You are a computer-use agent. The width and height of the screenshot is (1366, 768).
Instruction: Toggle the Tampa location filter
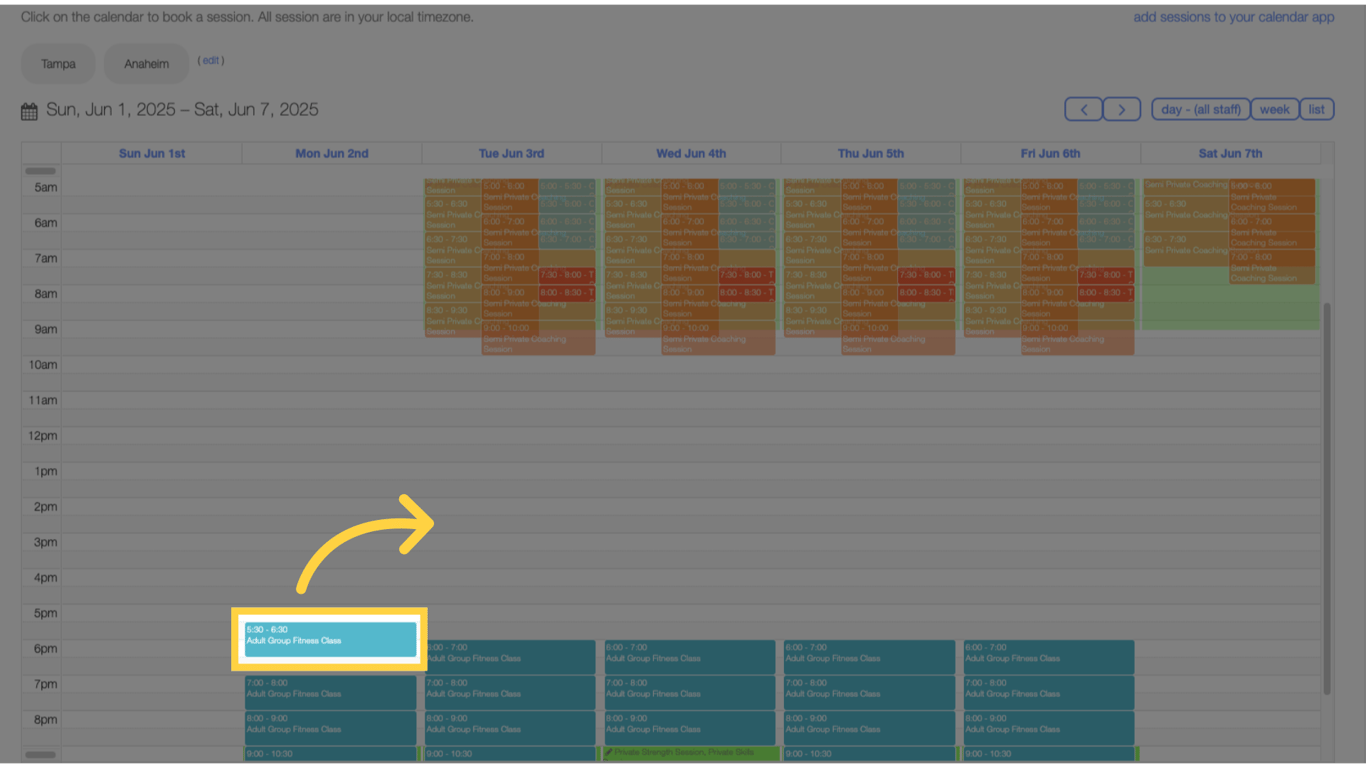tap(57, 63)
